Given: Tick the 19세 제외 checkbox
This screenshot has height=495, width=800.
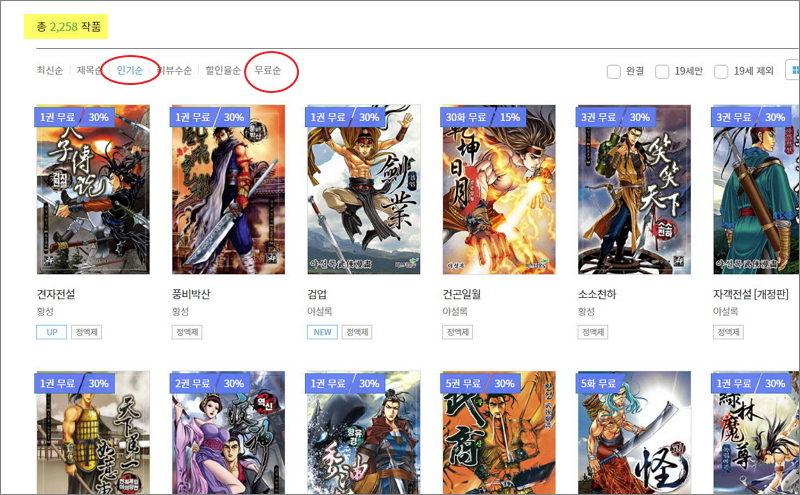Looking at the screenshot, I should pos(721,71).
